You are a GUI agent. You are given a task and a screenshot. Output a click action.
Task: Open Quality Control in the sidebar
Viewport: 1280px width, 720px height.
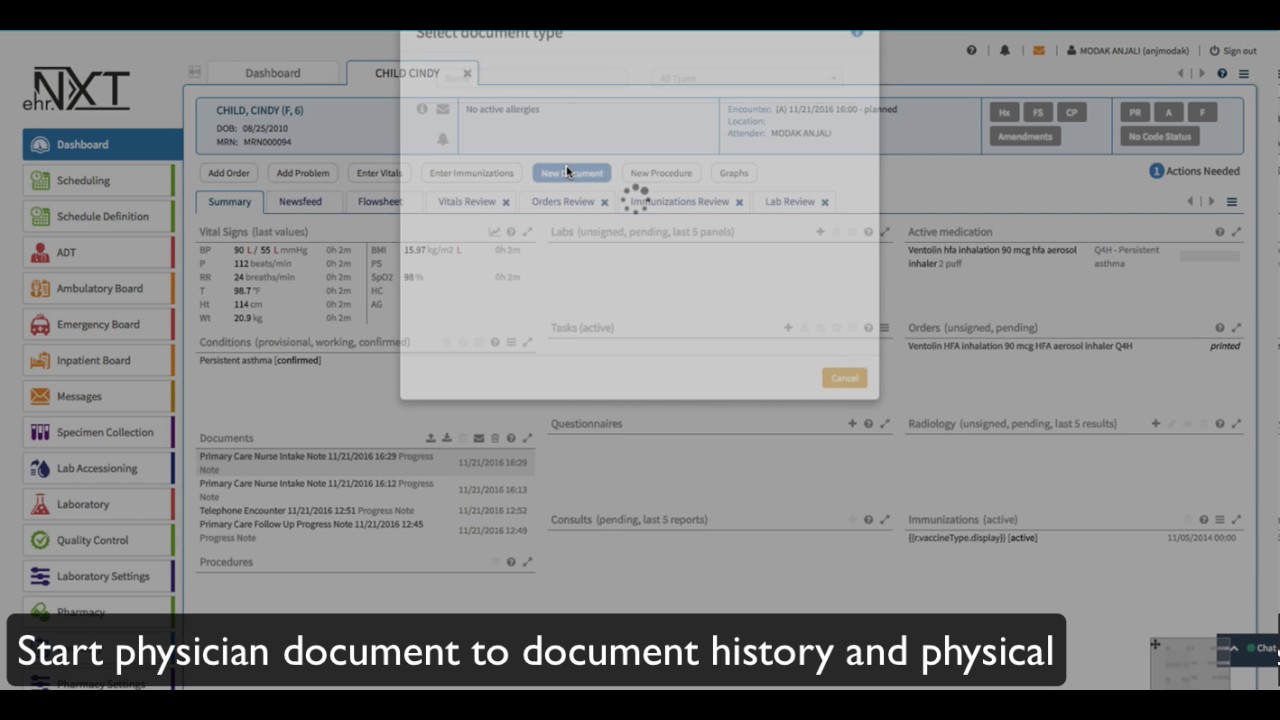click(98, 540)
